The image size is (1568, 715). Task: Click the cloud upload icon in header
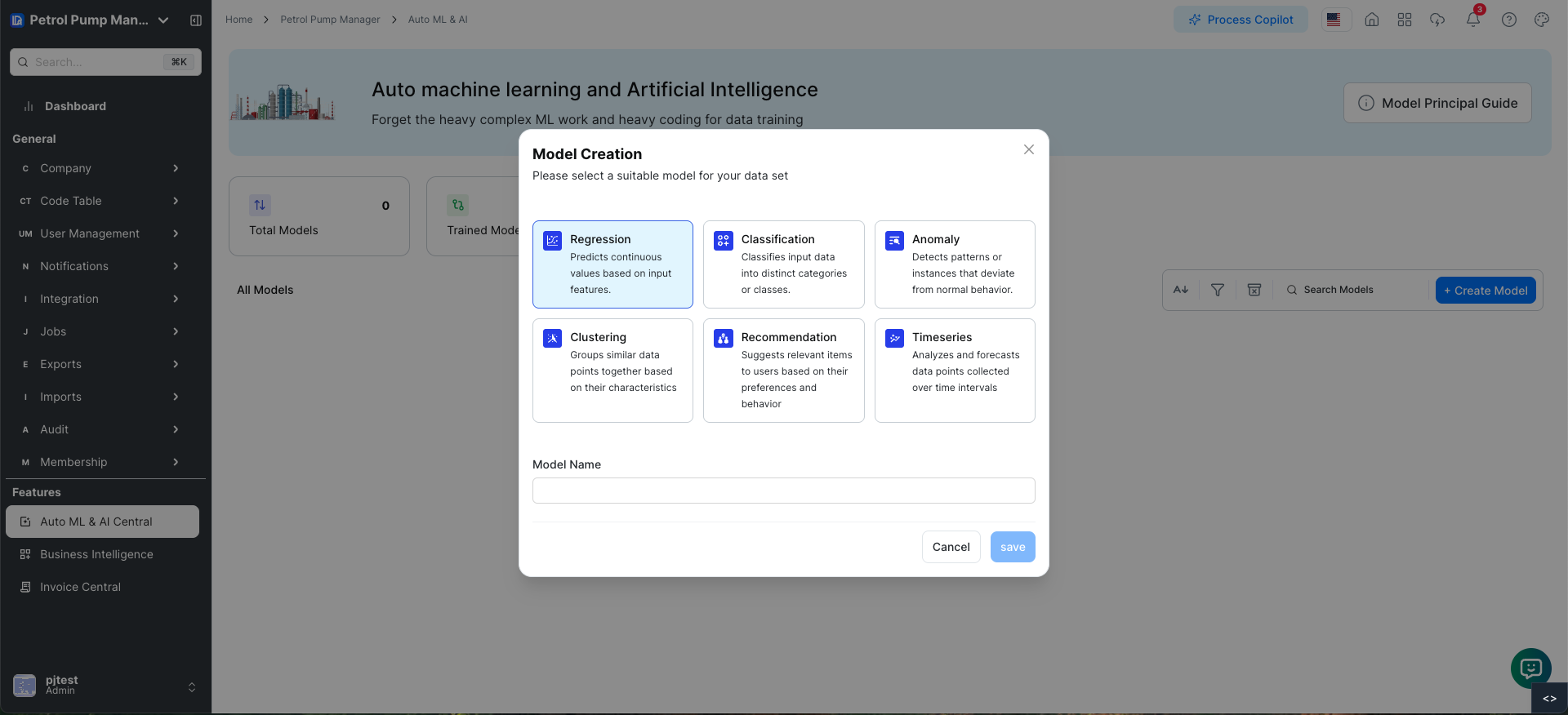(1437, 20)
